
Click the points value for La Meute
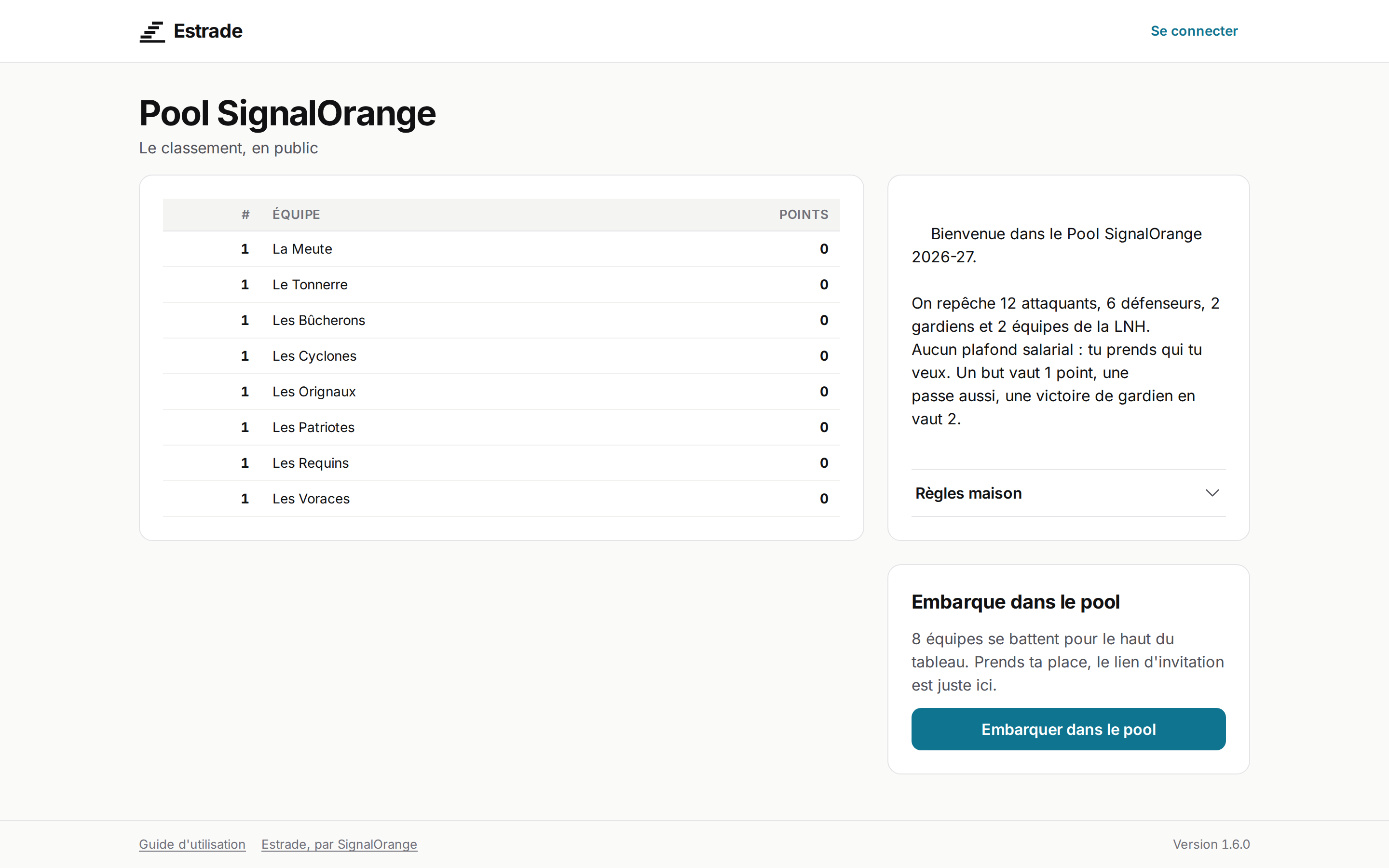(x=824, y=249)
